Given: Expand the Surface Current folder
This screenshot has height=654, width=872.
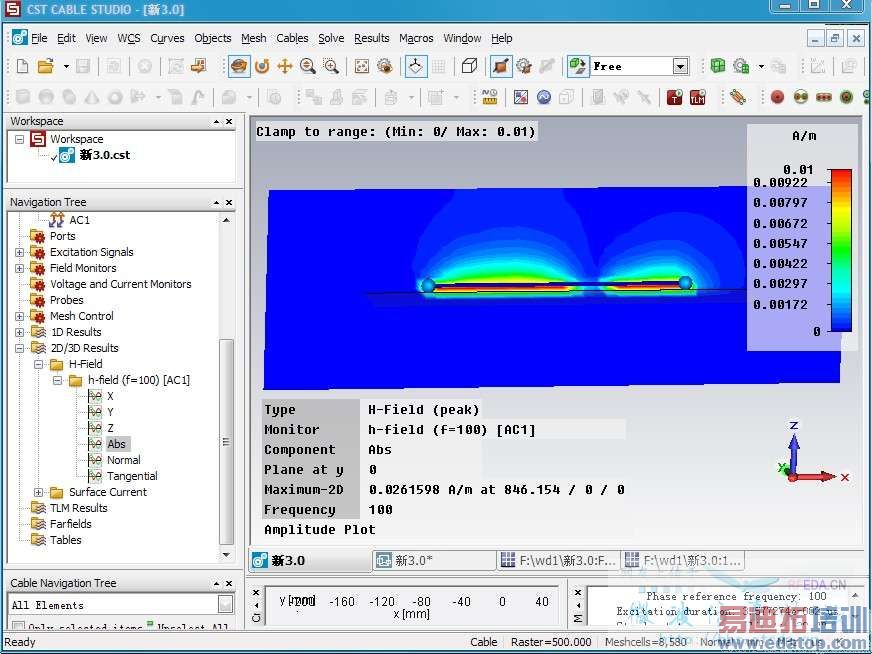Looking at the screenshot, I should [39, 492].
